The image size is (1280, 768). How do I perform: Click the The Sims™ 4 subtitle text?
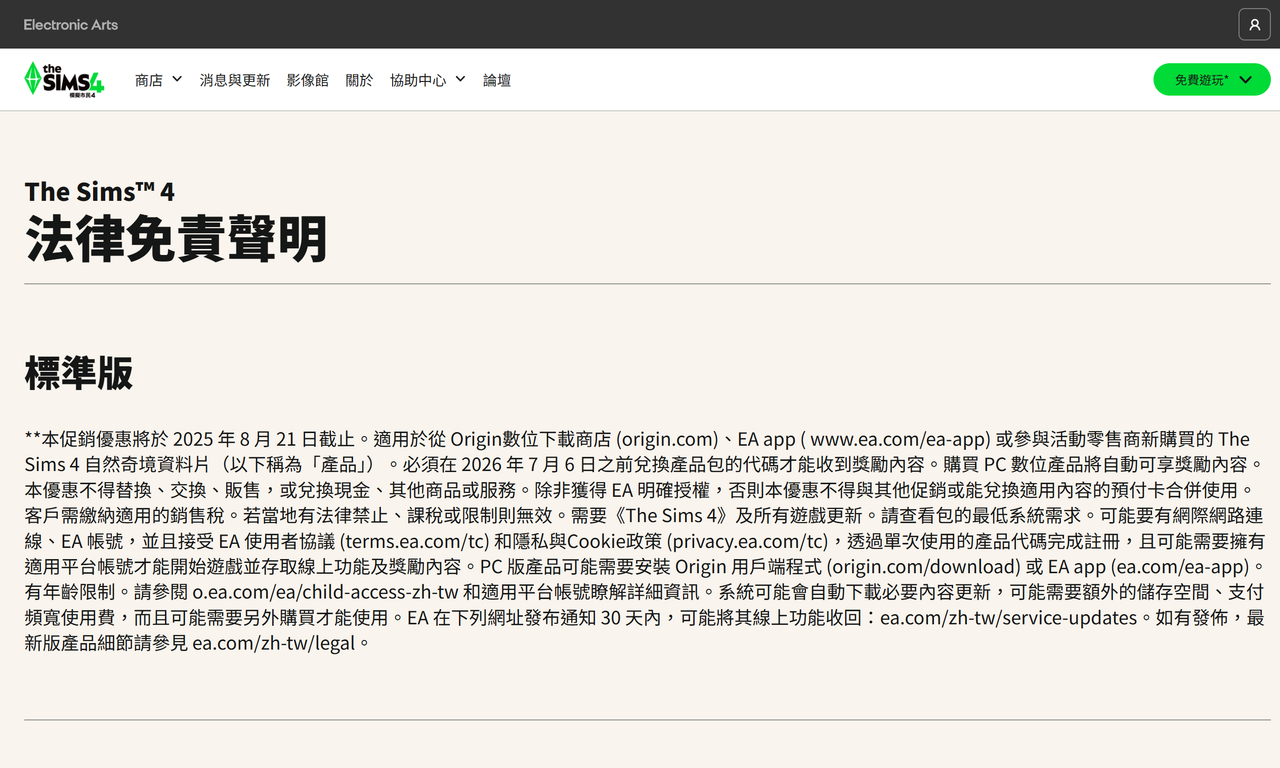(100, 191)
